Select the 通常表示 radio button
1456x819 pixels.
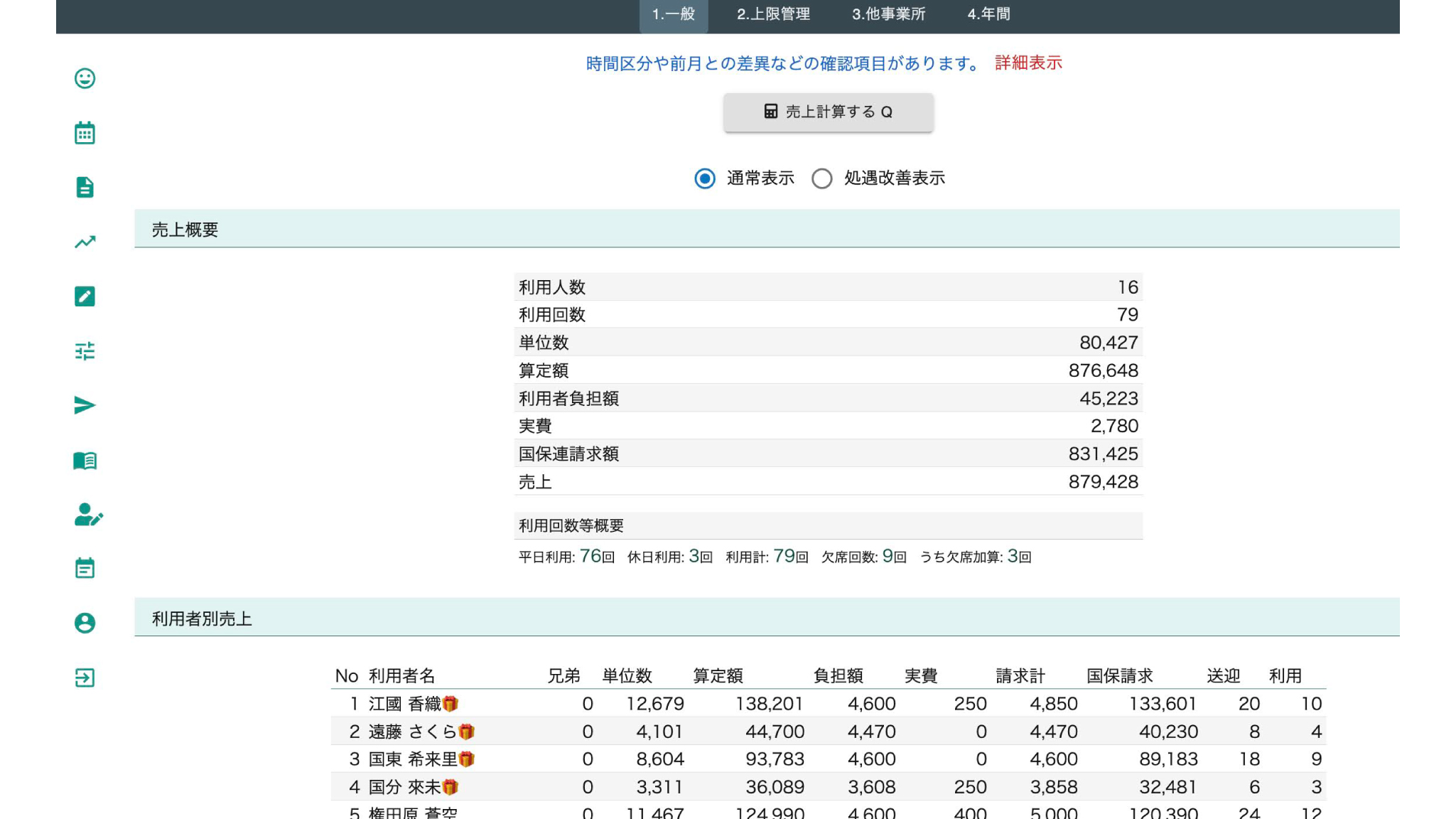pyautogui.click(x=704, y=178)
